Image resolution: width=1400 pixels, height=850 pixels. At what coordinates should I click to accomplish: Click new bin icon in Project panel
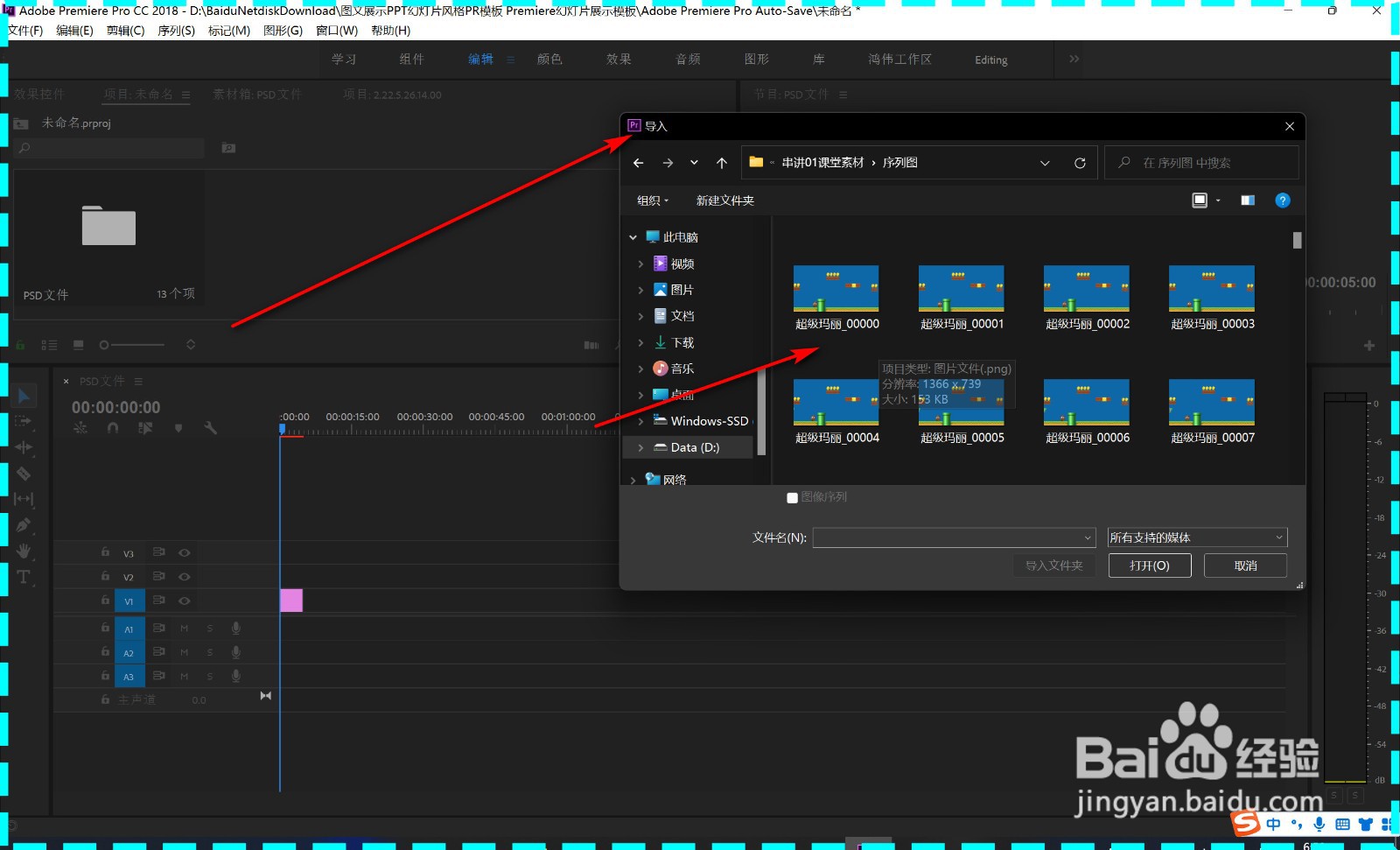coord(228,148)
